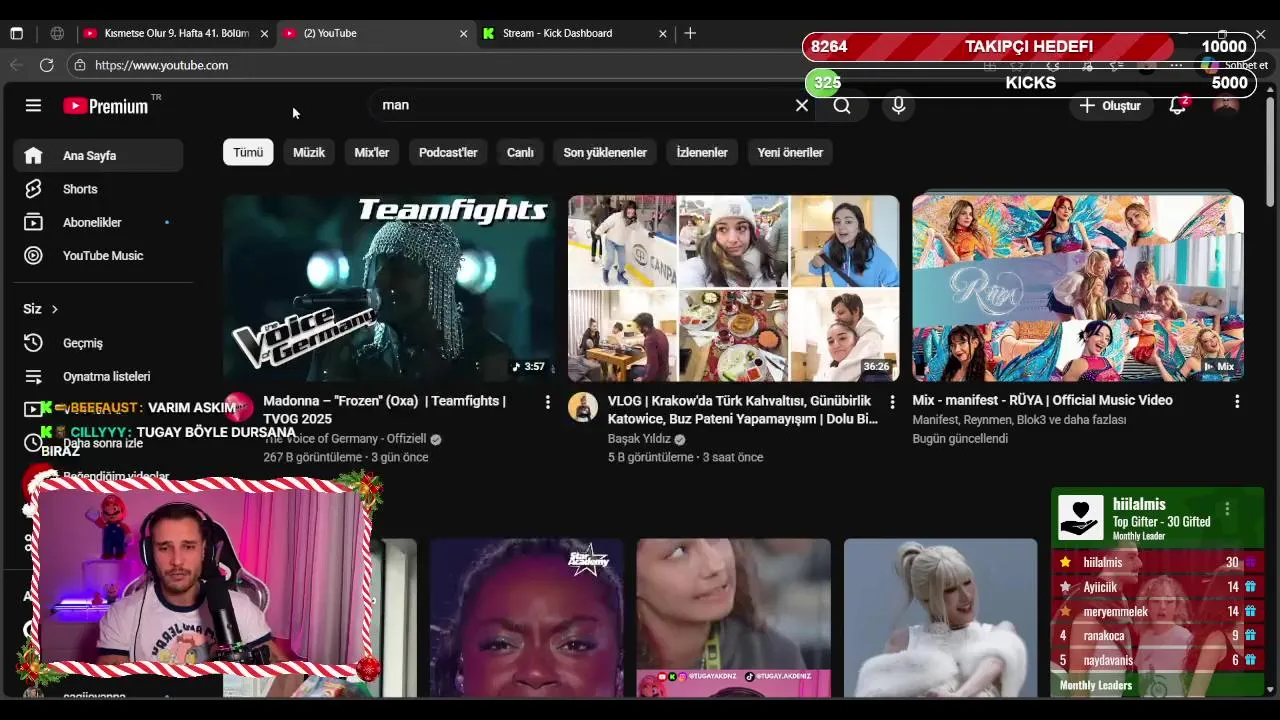1280x720 pixels.
Task: Click the Mix manifest RÜYA title
Action: click(x=1042, y=400)
